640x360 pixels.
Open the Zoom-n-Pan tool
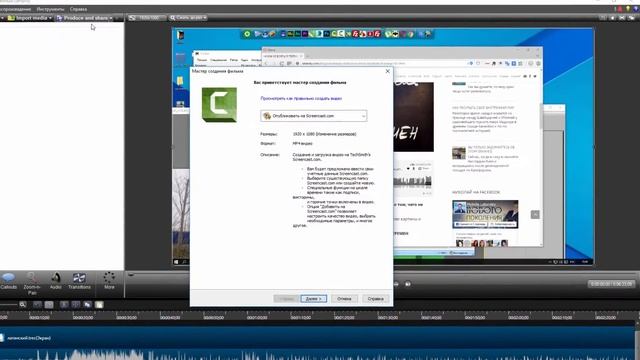pyautogui.click(x=31, y=283)
